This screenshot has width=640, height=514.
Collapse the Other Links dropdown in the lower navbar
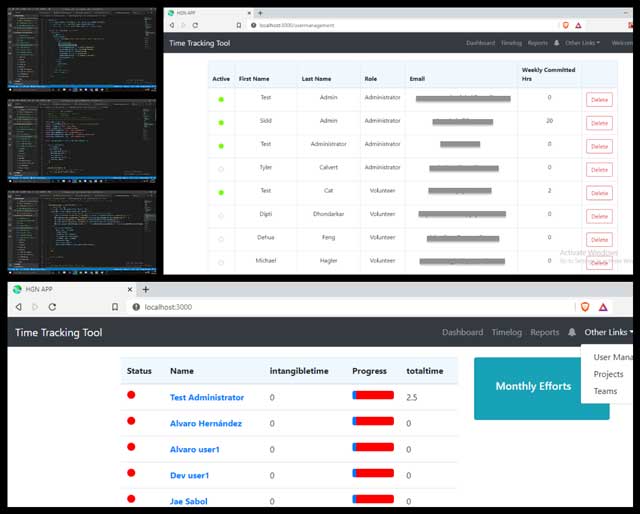coord(607,332)
